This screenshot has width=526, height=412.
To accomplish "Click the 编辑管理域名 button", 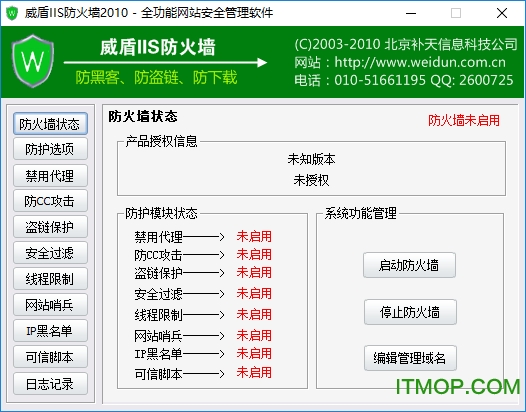I will pos(410,358).
